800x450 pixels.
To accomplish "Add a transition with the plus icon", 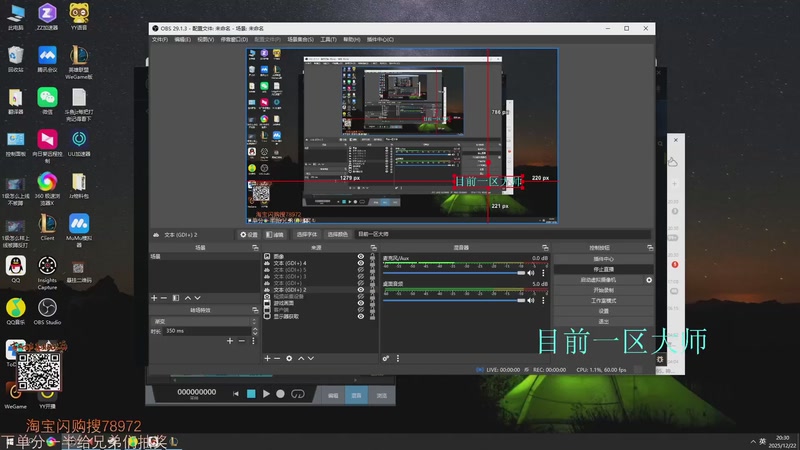I will click(x=230, y=341).
